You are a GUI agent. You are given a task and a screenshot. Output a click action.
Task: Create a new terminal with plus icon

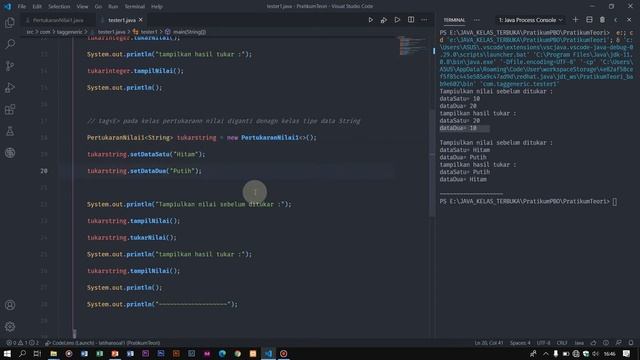576,20
